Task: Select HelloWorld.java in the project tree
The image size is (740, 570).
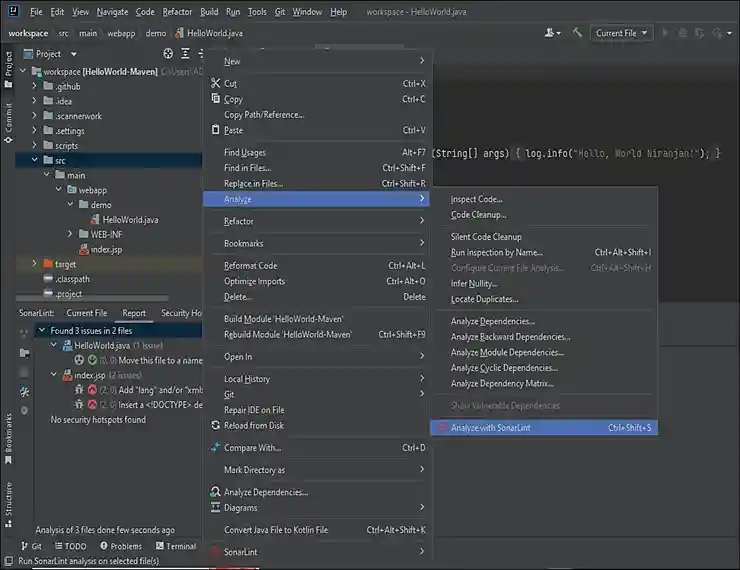Action: pos(130,219)
